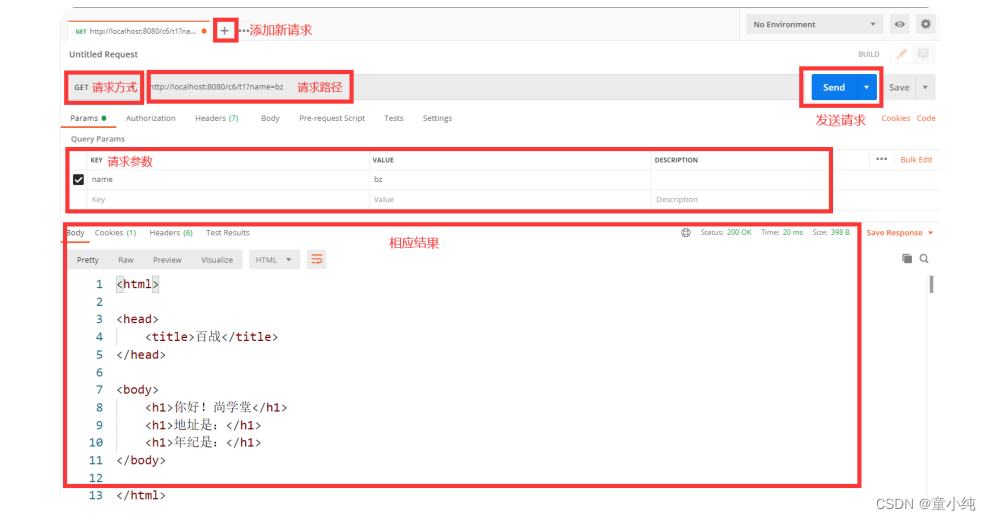The height and width of the screenshot is (520, 991).
Task: Open the Cookies link under Send
Action: (896, 118)
